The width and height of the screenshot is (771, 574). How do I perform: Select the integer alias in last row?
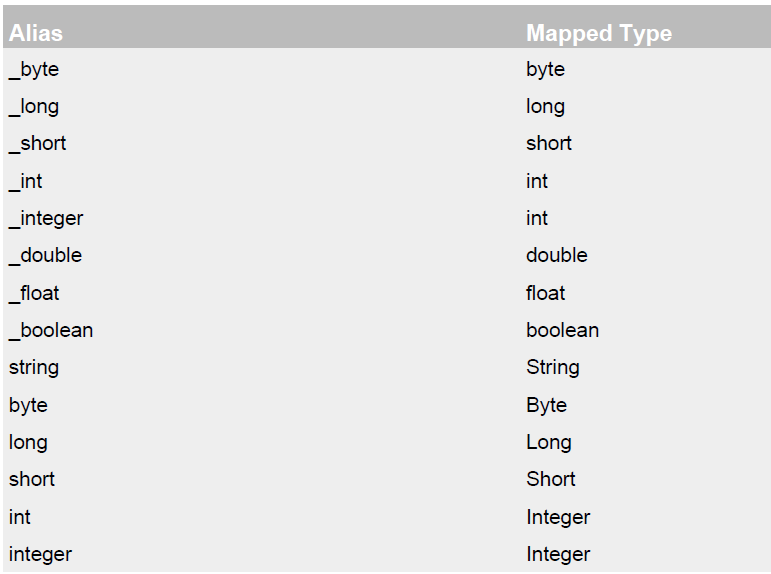tap(40, 555)
